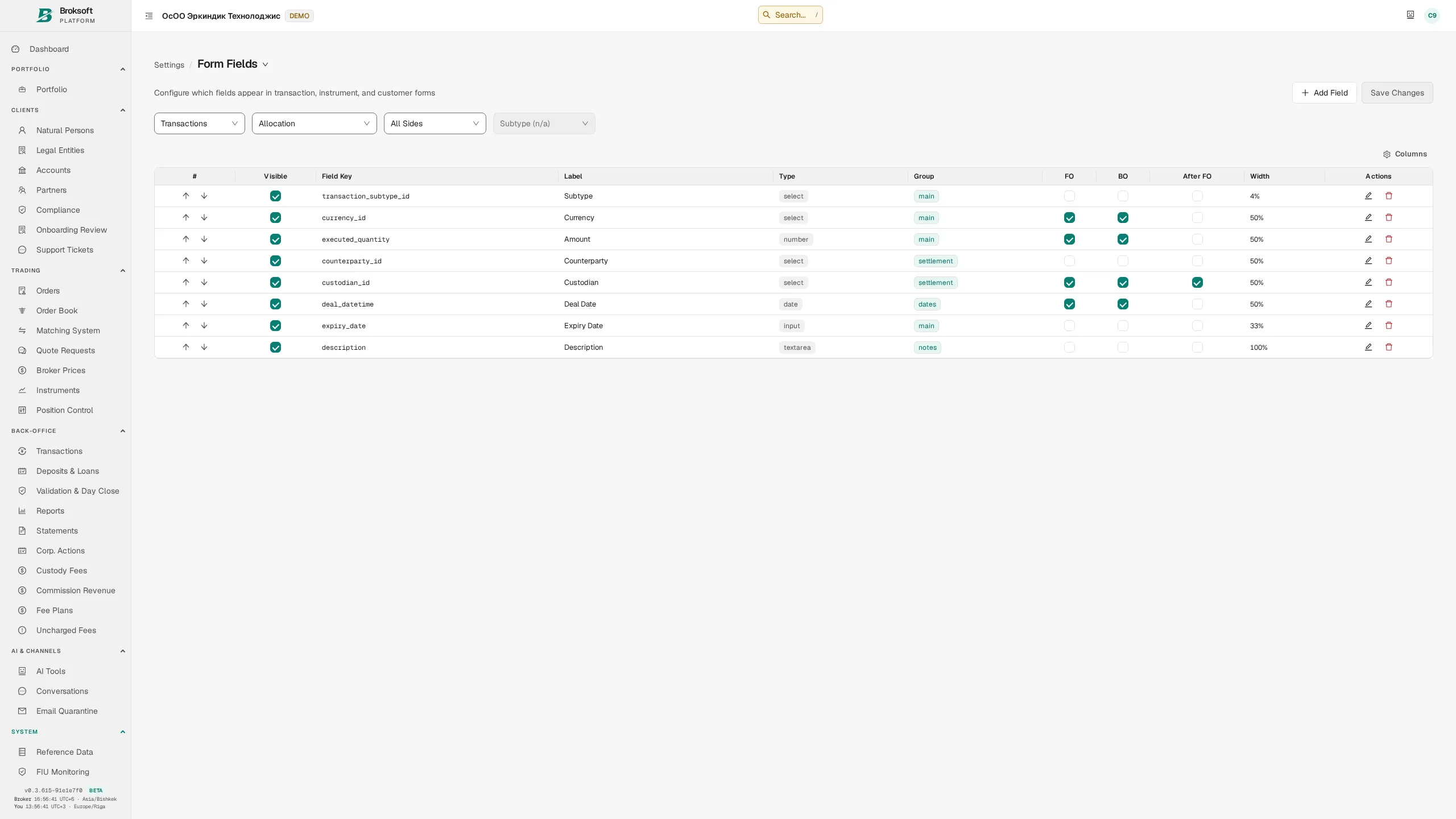1456x819 pixels.
Task: Move executed_quantity field up
Action: [186, 239]
